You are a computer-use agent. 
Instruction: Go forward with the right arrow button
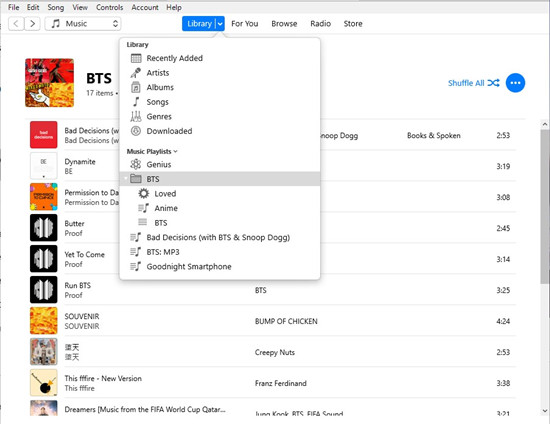coord(32,24)
